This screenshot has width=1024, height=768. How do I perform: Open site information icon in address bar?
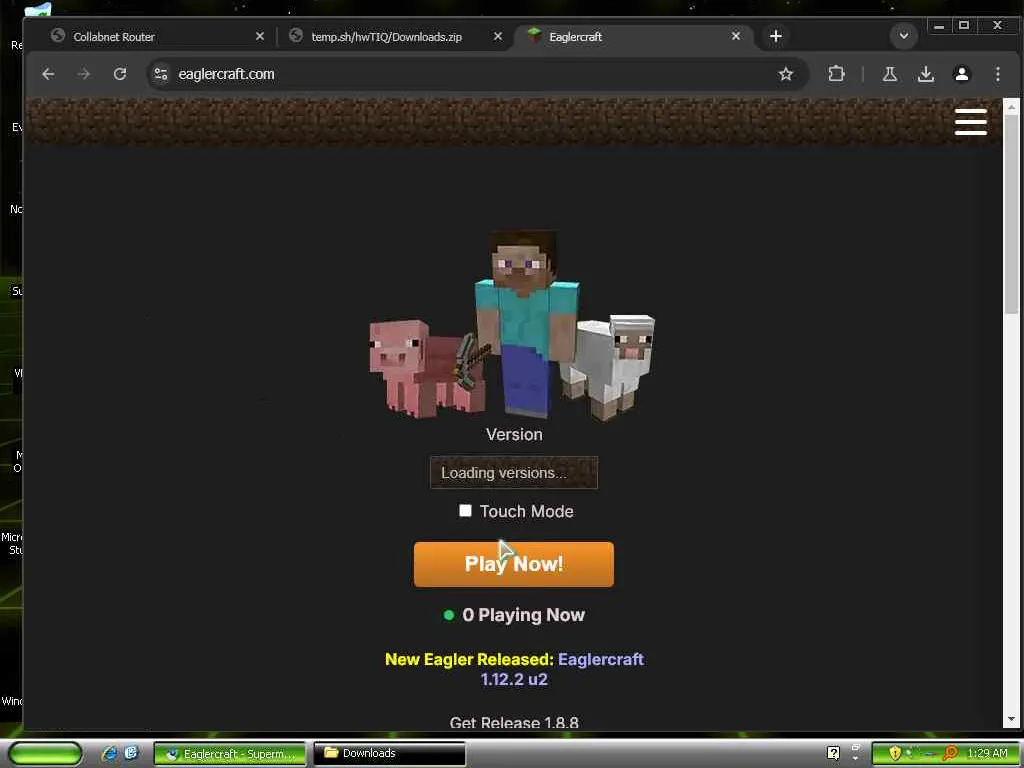point(161,74)
